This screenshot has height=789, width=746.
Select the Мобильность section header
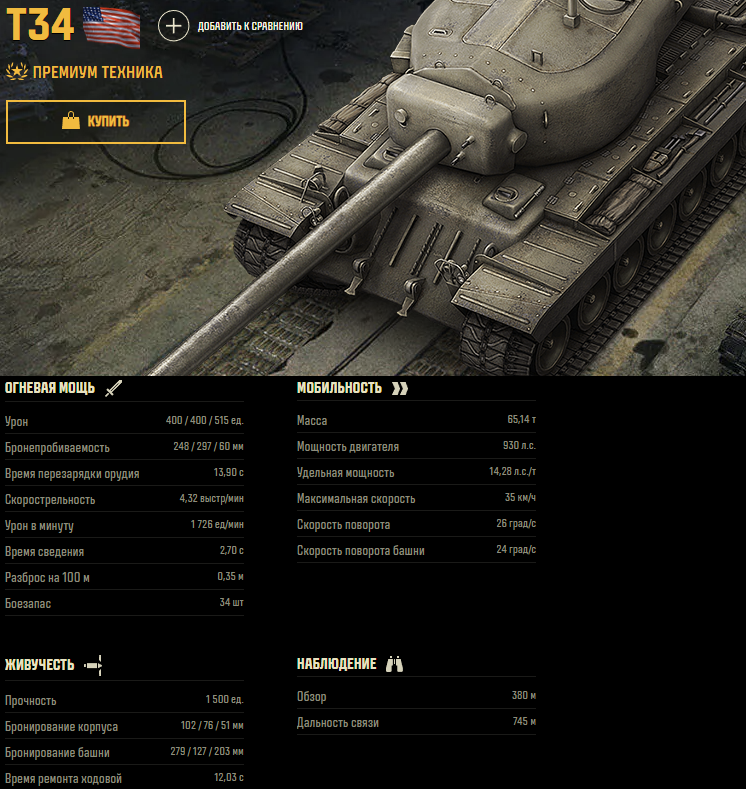(x=340, y=388)
